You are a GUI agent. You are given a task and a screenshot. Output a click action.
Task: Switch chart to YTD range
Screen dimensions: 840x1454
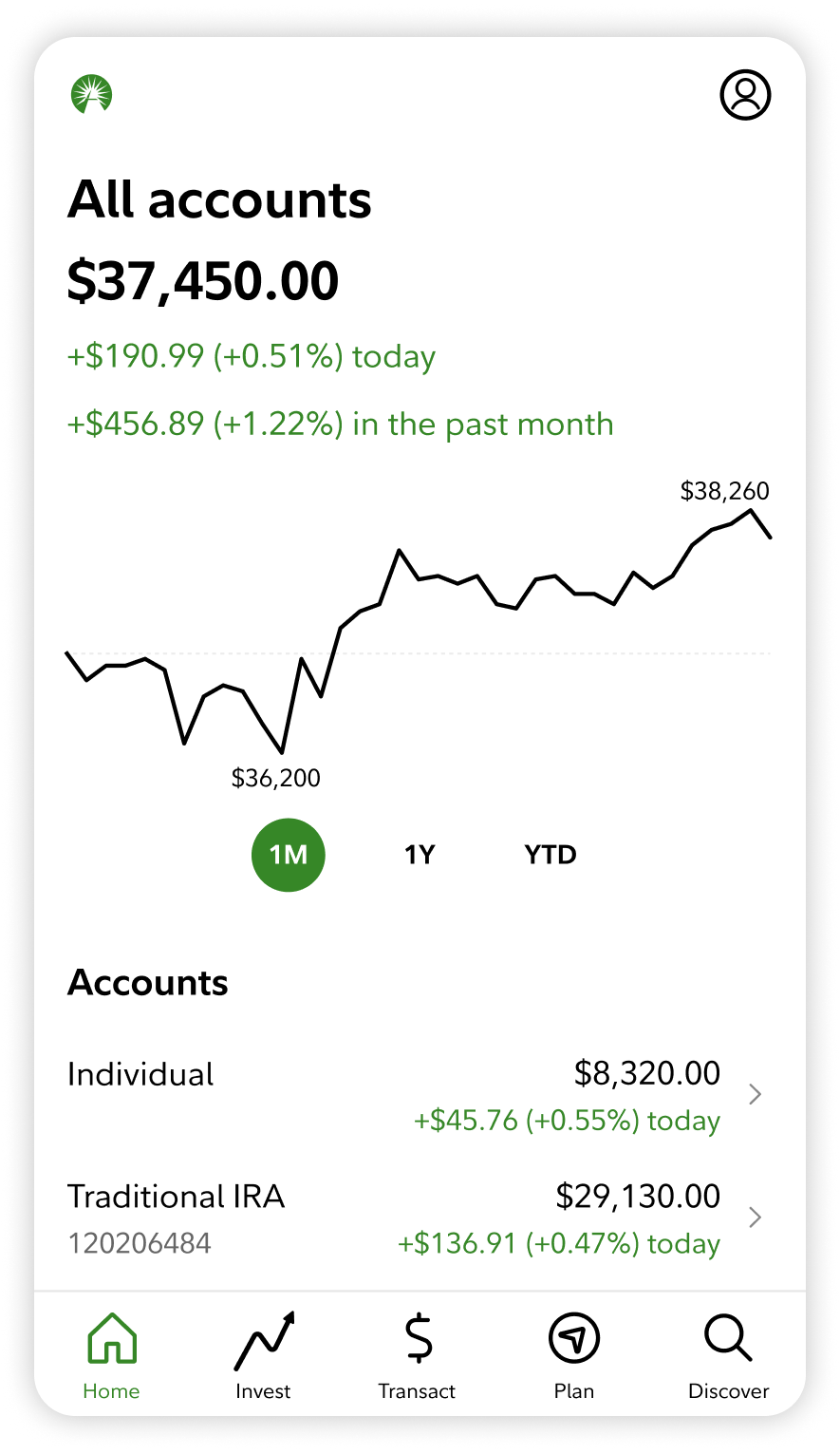[551, 855]
